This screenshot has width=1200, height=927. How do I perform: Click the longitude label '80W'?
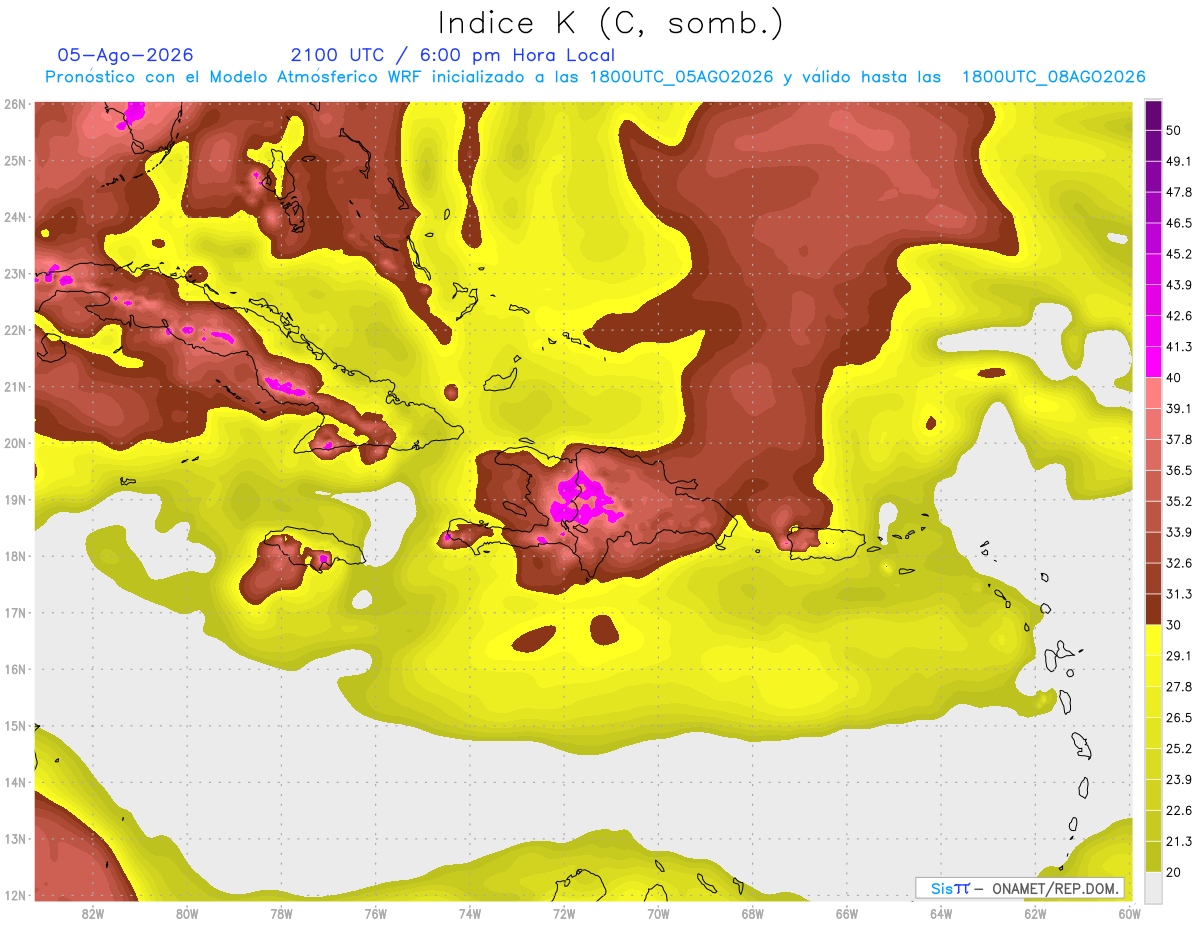187,914
